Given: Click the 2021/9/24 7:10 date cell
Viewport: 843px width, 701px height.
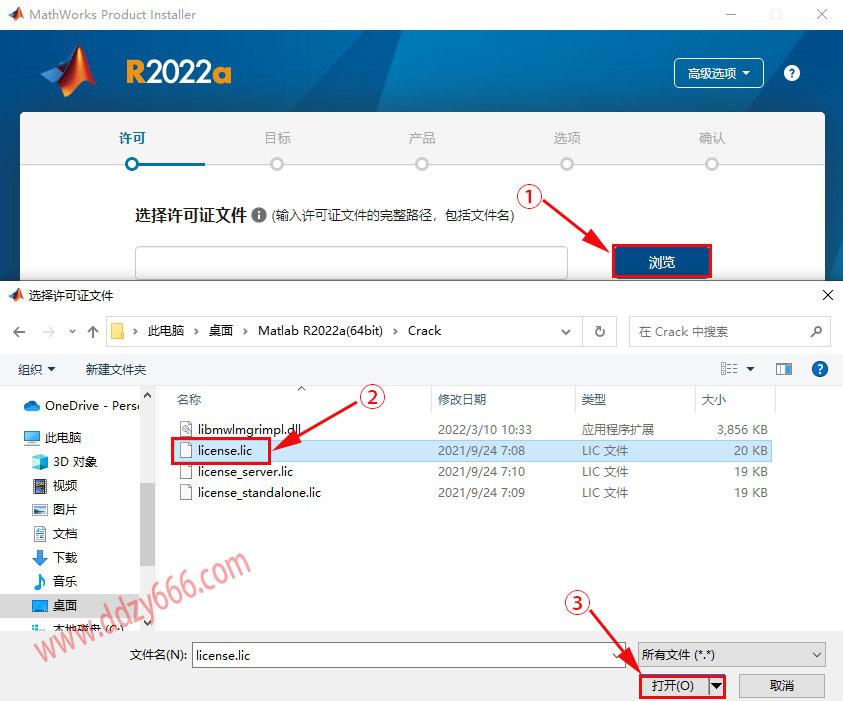Looking at the screenshot, I should pos(481,471).
